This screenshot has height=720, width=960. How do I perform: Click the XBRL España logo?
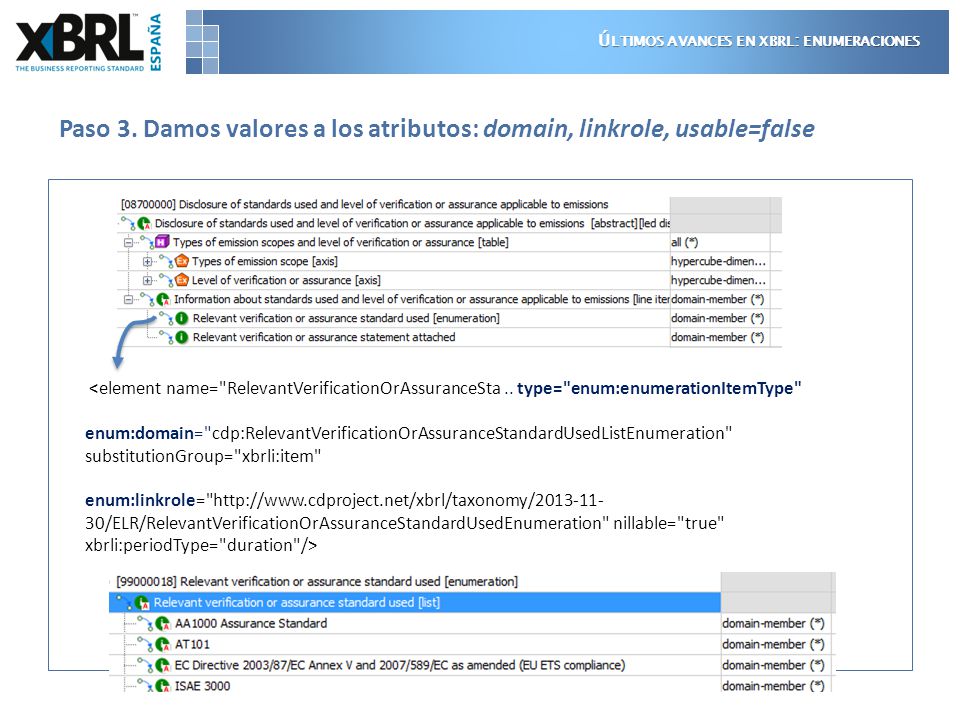coord(89,42)
